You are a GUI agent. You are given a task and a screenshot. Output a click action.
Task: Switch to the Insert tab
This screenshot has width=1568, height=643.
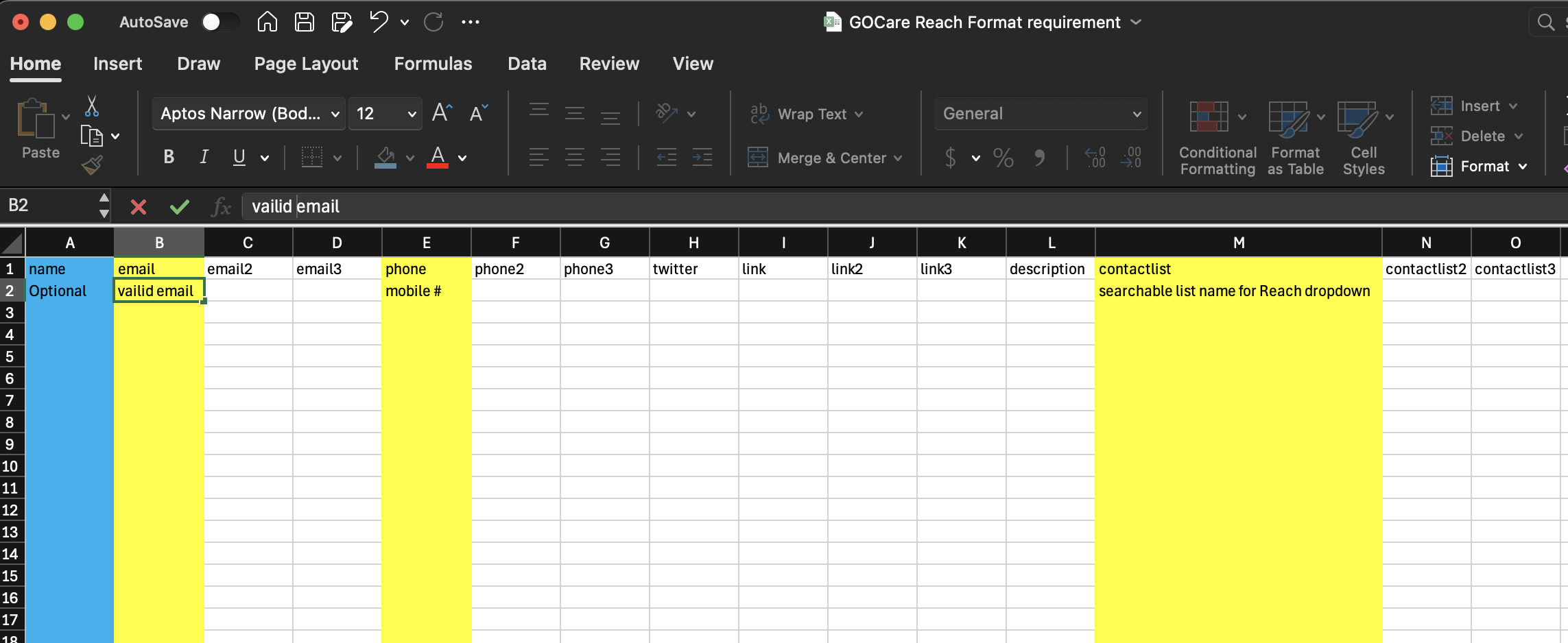(x=117, y=64)
